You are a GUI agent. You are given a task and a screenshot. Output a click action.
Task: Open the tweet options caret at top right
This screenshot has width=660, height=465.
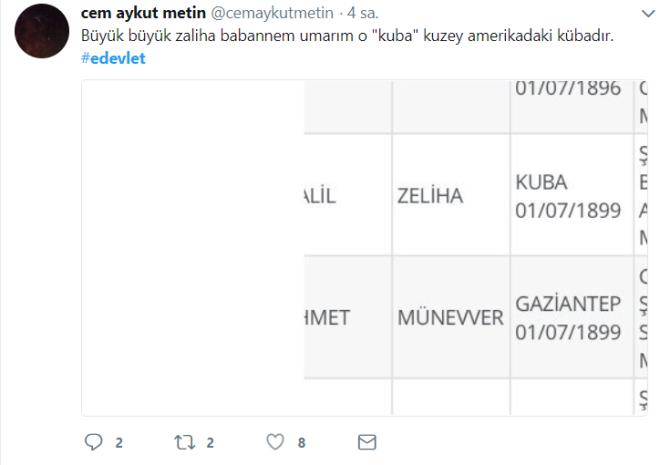[x=648, y=14]
